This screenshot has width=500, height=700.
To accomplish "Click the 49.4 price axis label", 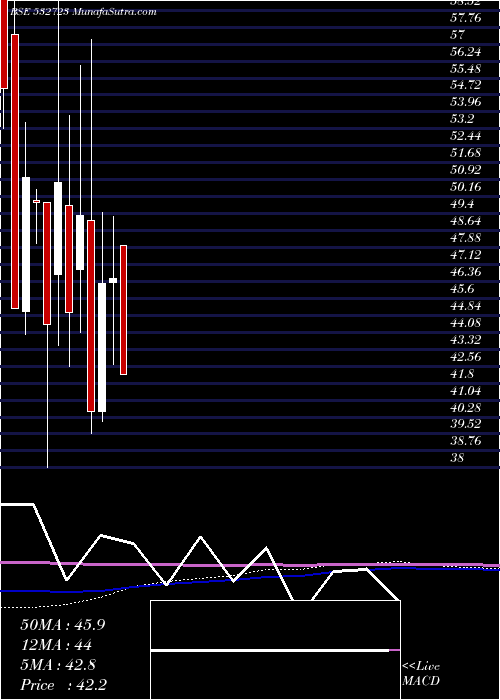I will pyautogui.click(x=463, y=204).
